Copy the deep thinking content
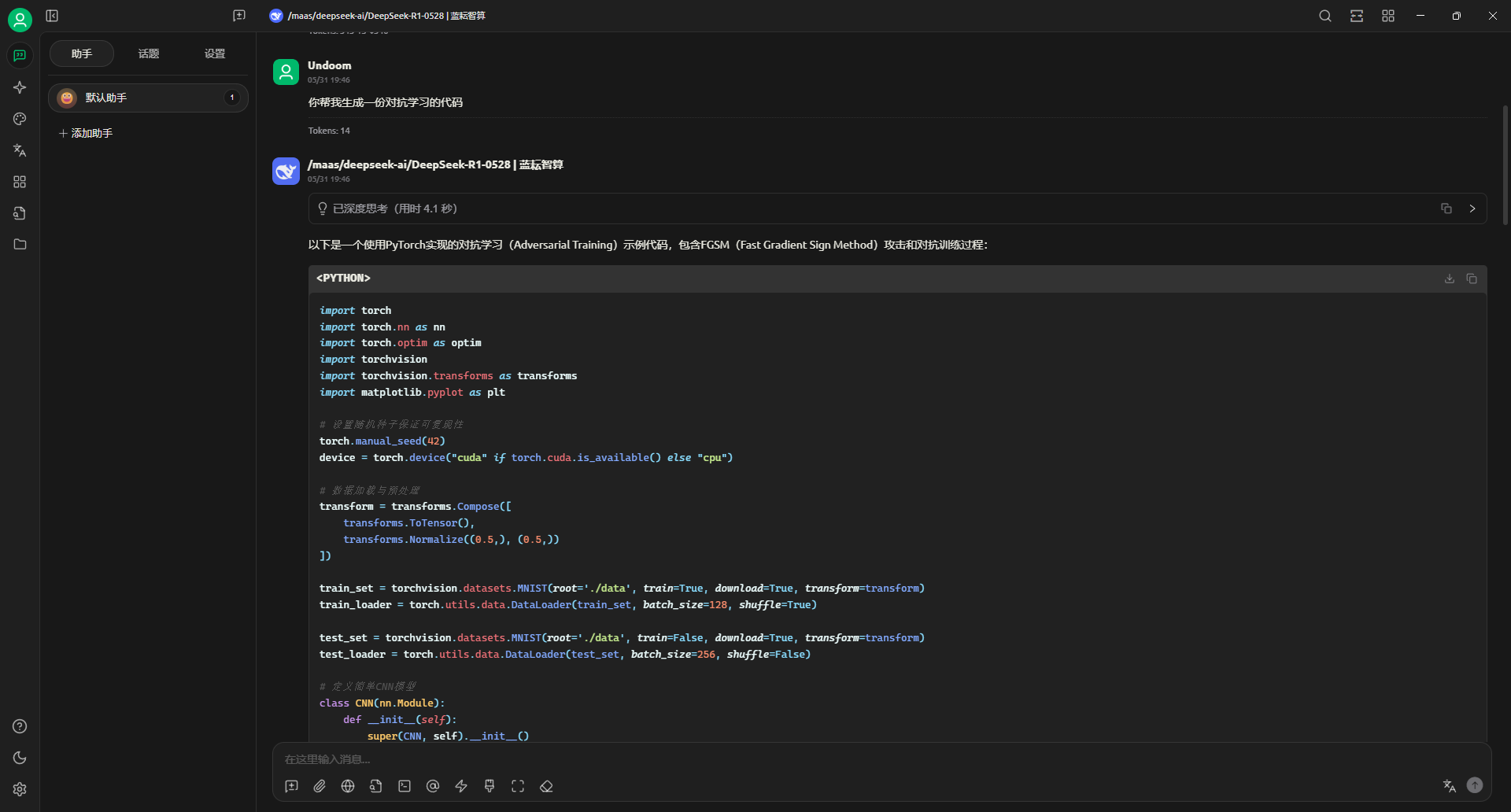Viewport: 1511px width, 812px height. pos(1446,209)
